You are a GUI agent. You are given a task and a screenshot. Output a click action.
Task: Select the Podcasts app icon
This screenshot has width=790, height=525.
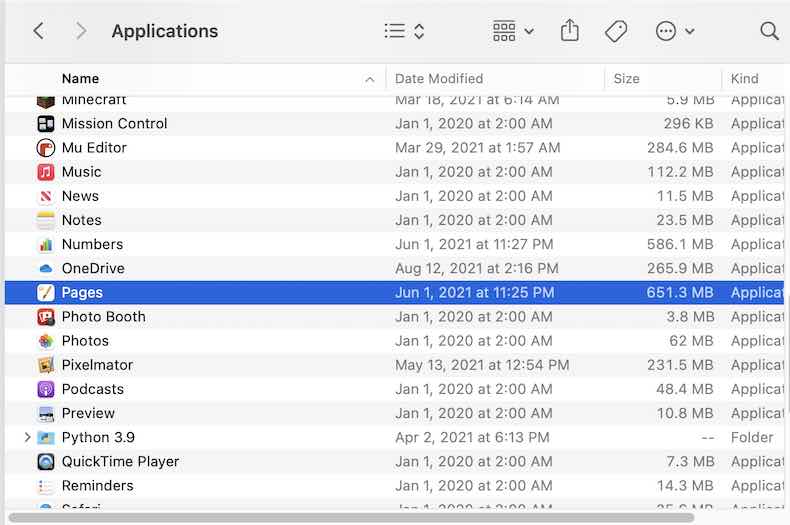point(46,389)
